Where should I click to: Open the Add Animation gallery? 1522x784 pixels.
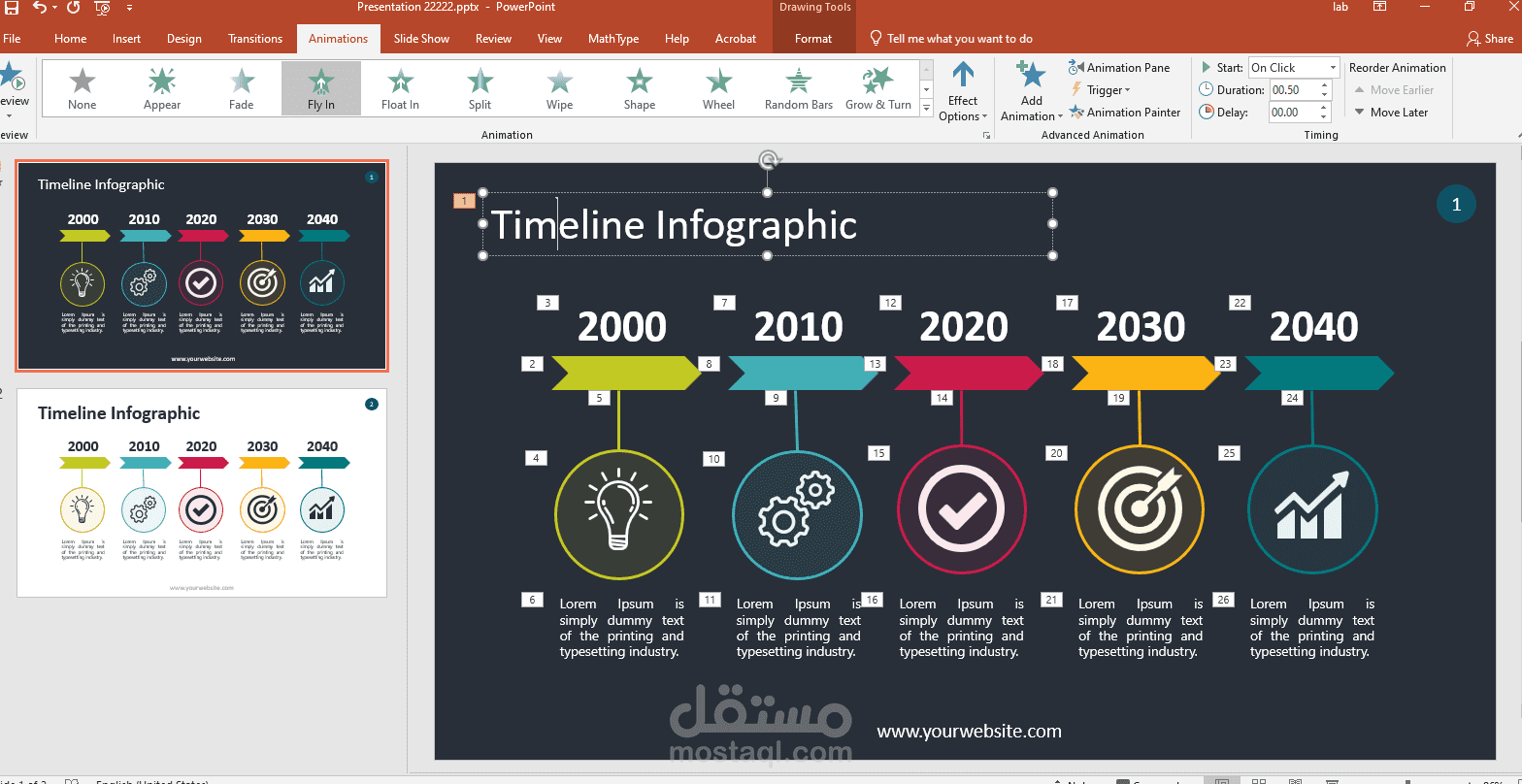click(1032, 91)
